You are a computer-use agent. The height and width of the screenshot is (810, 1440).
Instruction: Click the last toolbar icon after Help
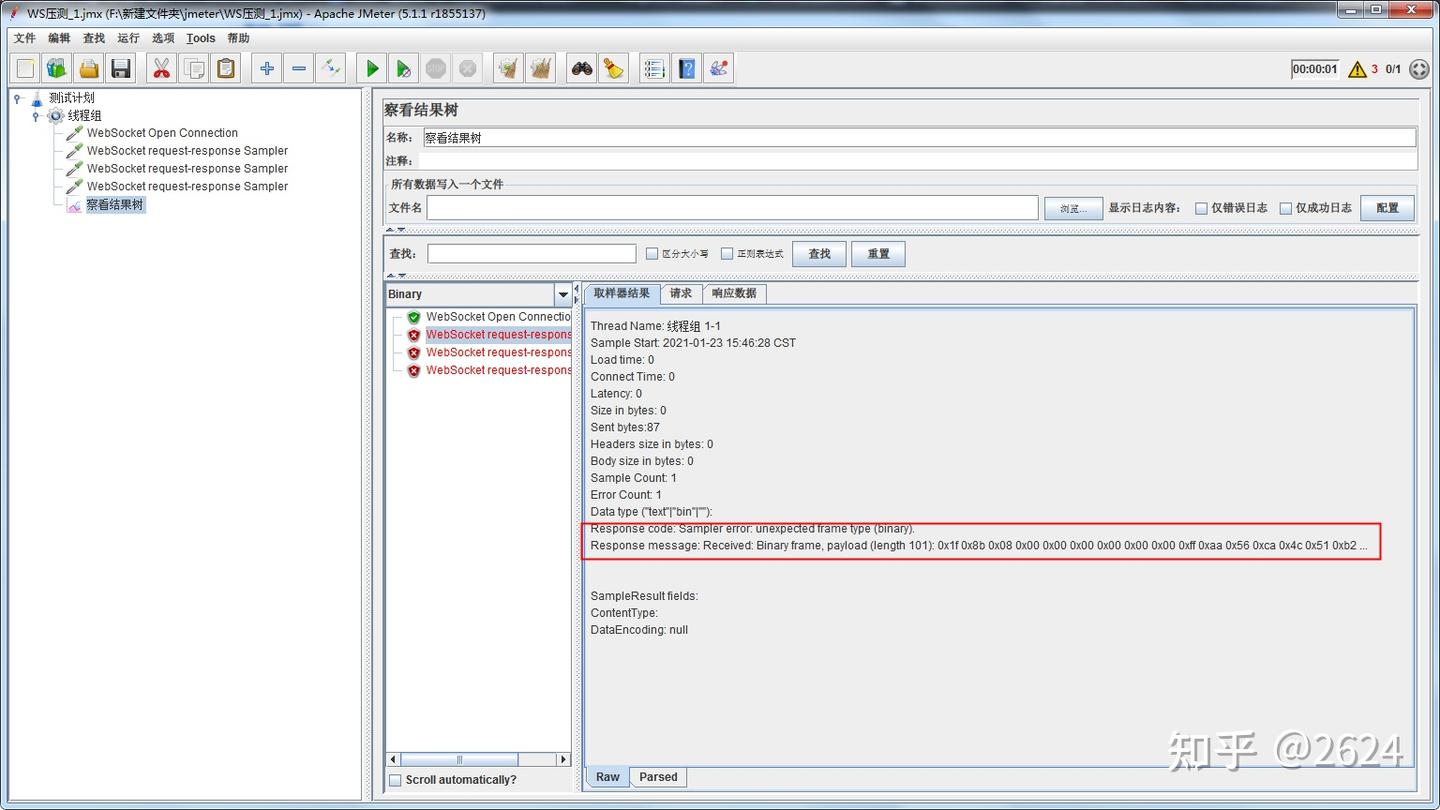tap(718, 69)
